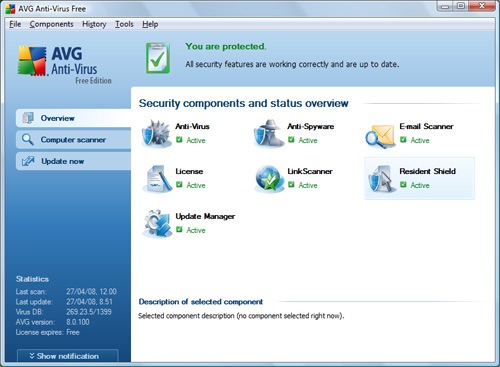Screen dimensions: 500x367
Task: Click the selected component description text
Action: (241, 316)
